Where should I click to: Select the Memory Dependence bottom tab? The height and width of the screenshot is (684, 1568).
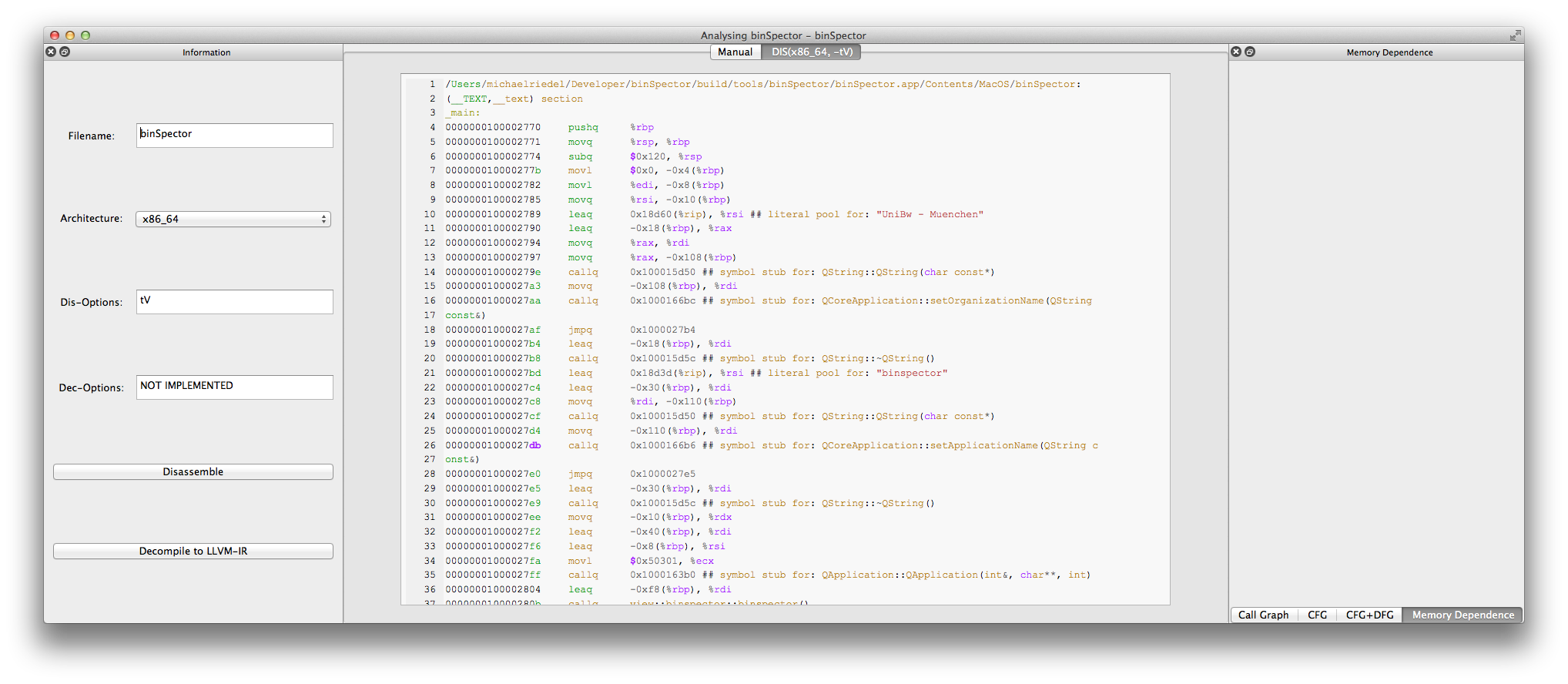1463,615
